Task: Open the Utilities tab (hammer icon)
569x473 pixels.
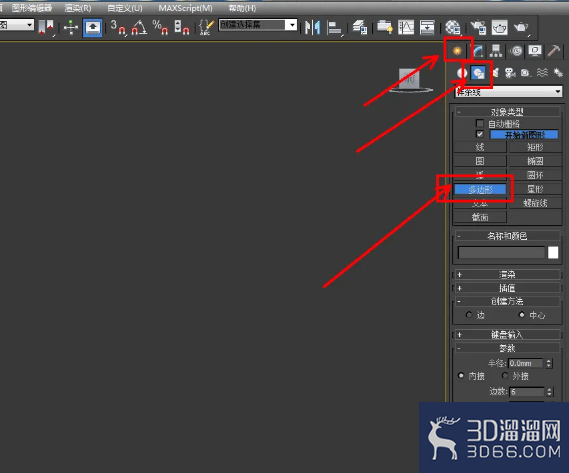Action: click(x=554, y=51)
